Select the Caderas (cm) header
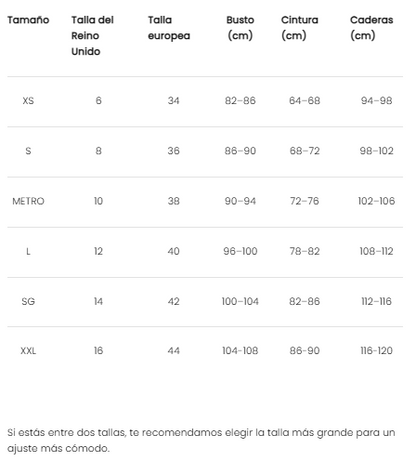This screenshot has width=416, height=461. point(371,28)
